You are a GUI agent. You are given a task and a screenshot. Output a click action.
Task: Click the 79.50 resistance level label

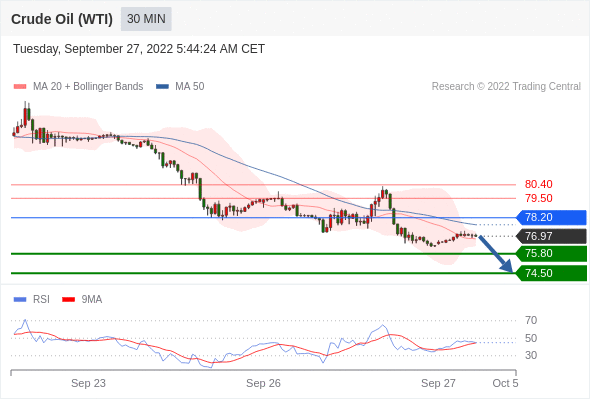539,198
